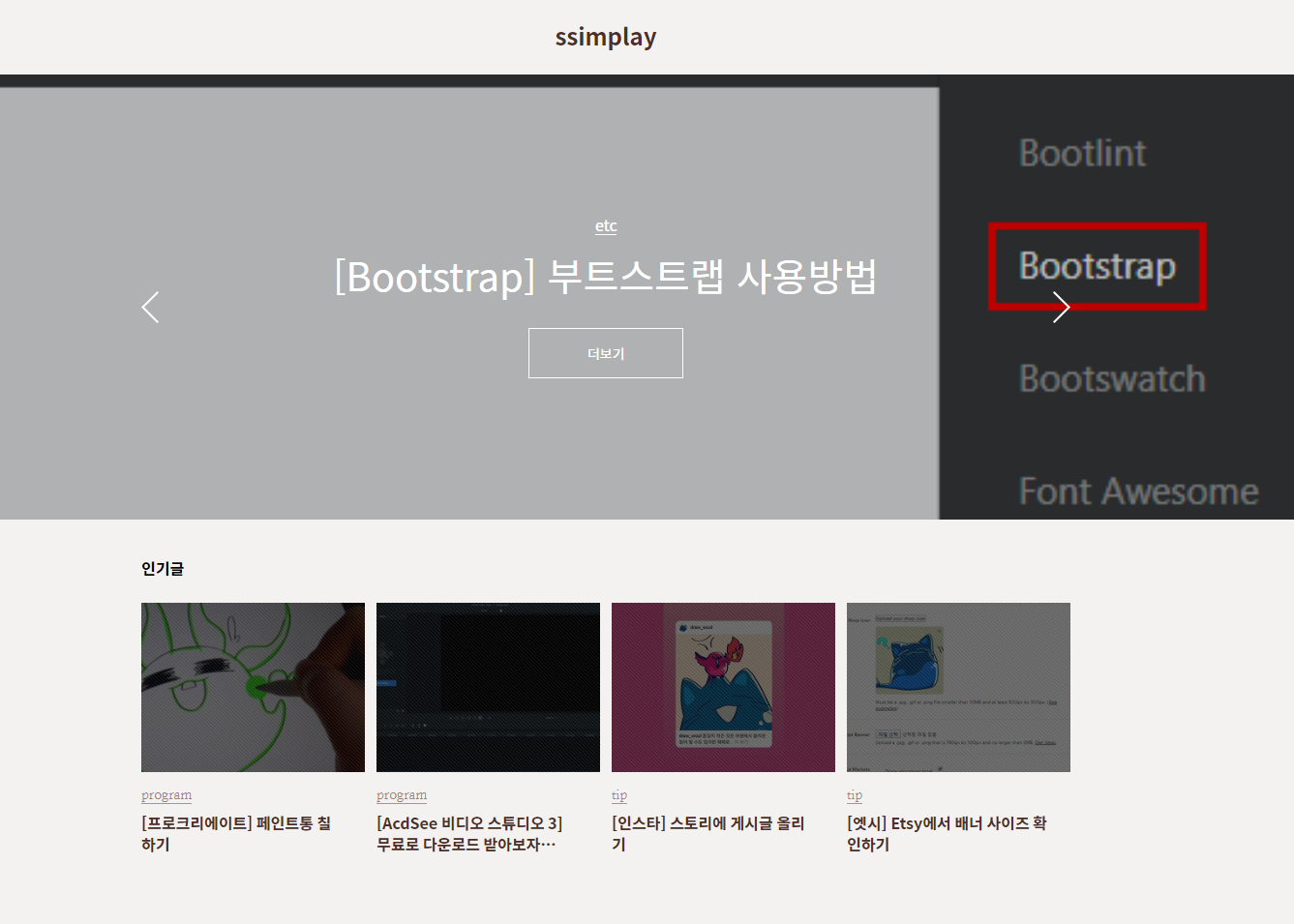The height and width of the screenshot is (924, 1294).
Task: Open program category above 프로크리에이트 post
Action: 166,795
